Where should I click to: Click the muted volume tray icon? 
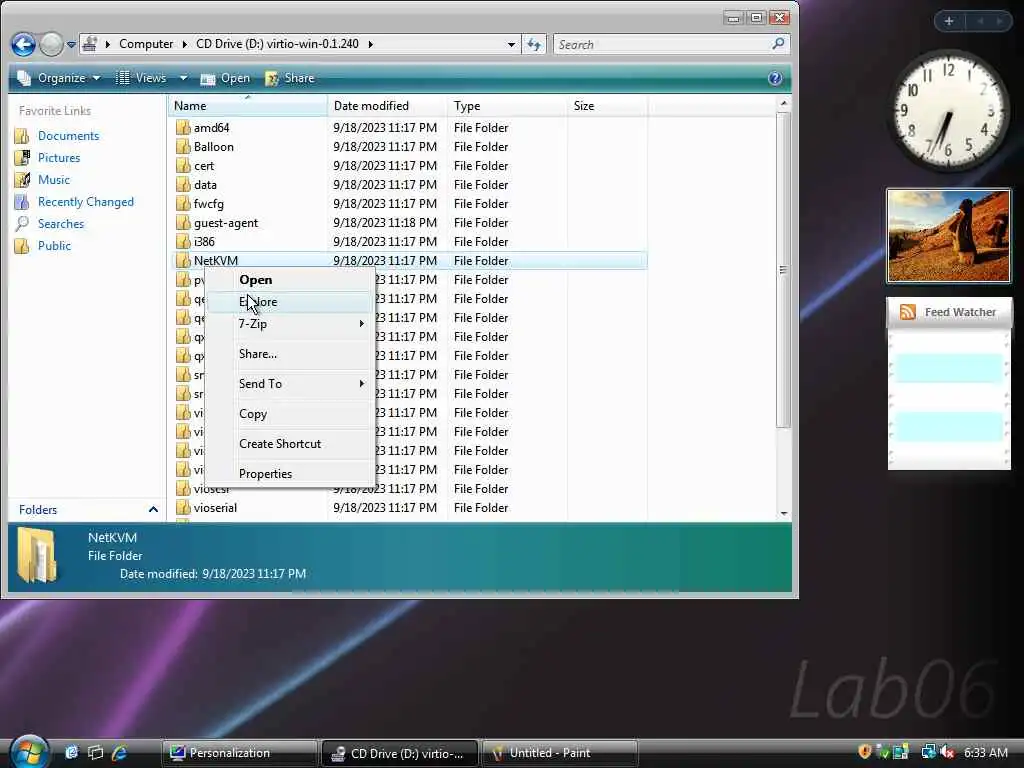point(948,752)
